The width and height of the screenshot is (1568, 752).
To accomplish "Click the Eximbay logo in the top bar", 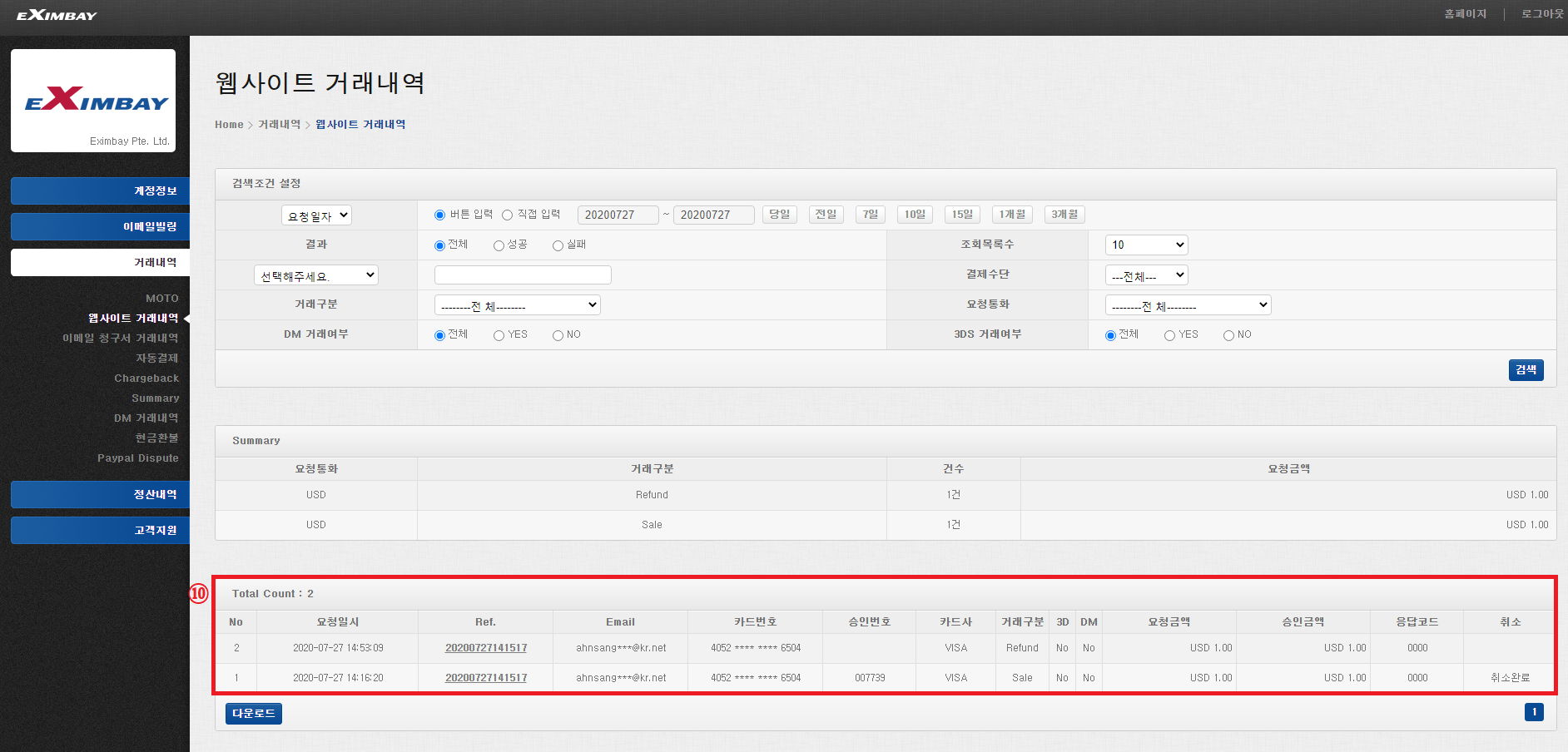I will tap(57, 15).
